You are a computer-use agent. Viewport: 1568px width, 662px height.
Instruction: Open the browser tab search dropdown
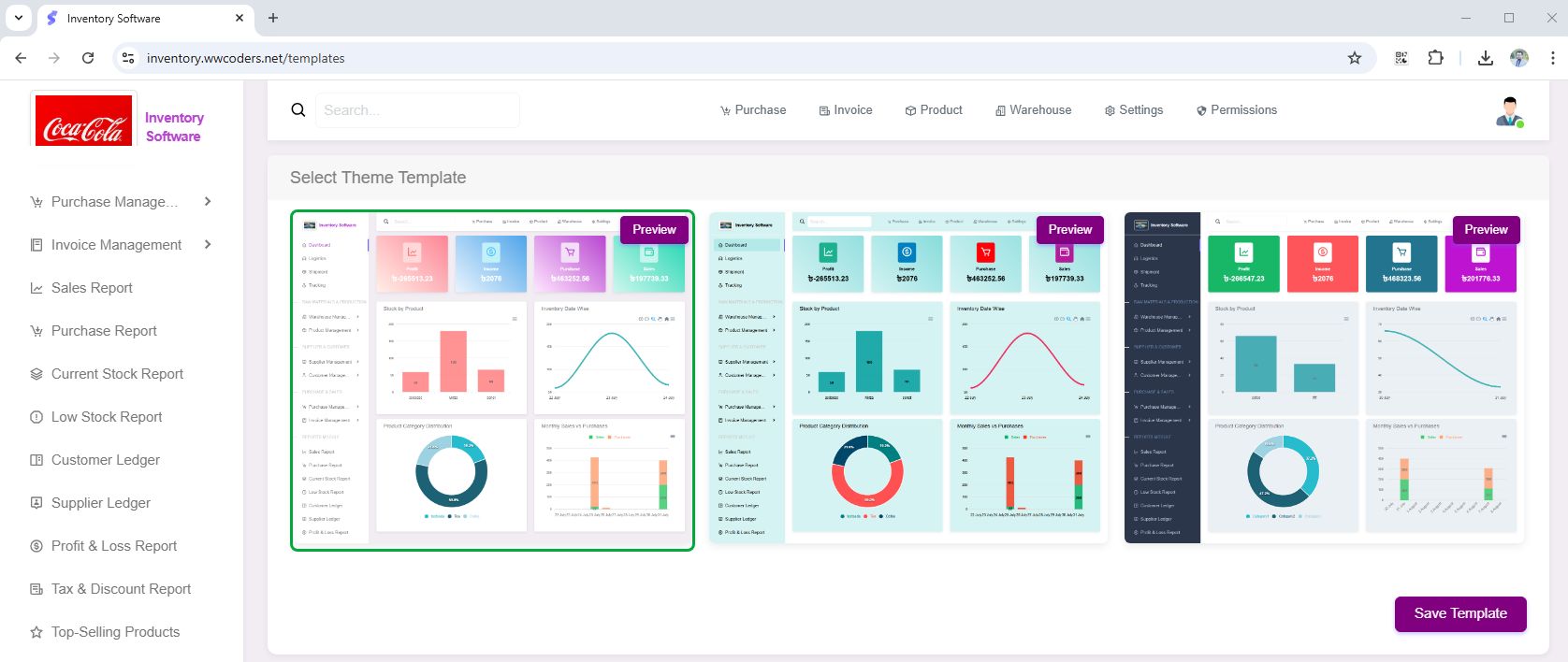[18, 18]
